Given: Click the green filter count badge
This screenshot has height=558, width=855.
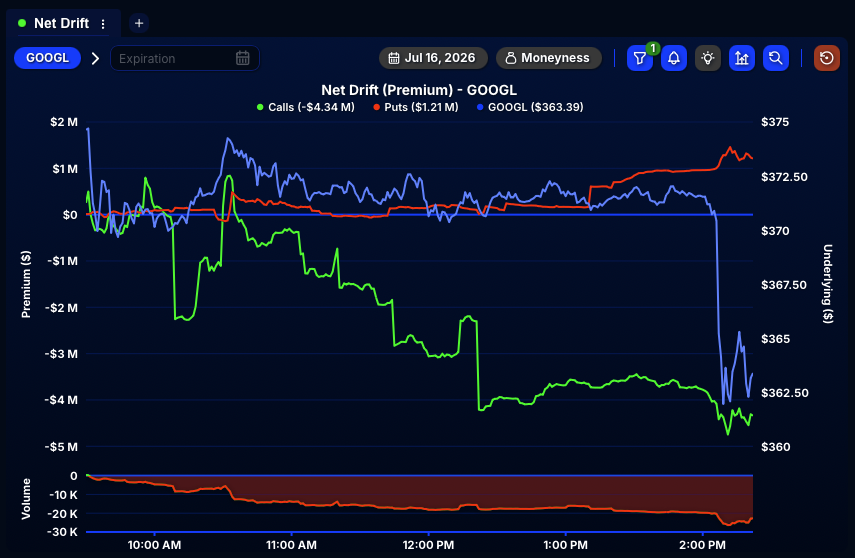Looking at the screenshot, I should click(653, 48).
